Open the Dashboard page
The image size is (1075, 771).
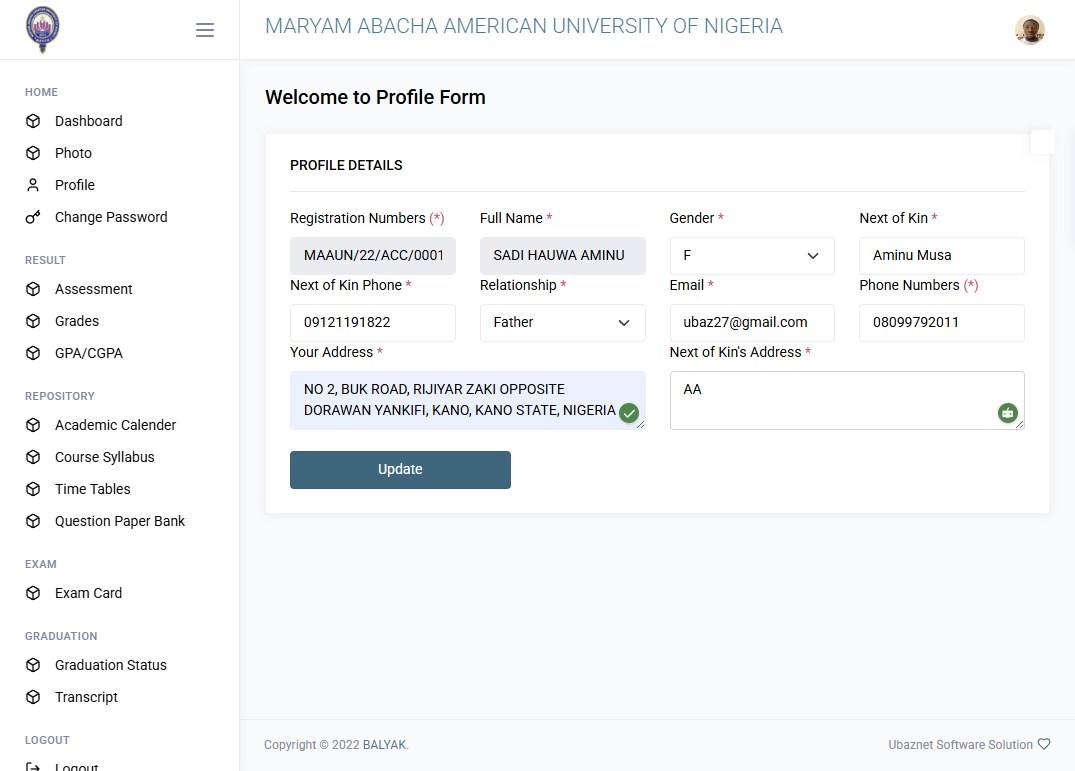(x=88, y=121)
